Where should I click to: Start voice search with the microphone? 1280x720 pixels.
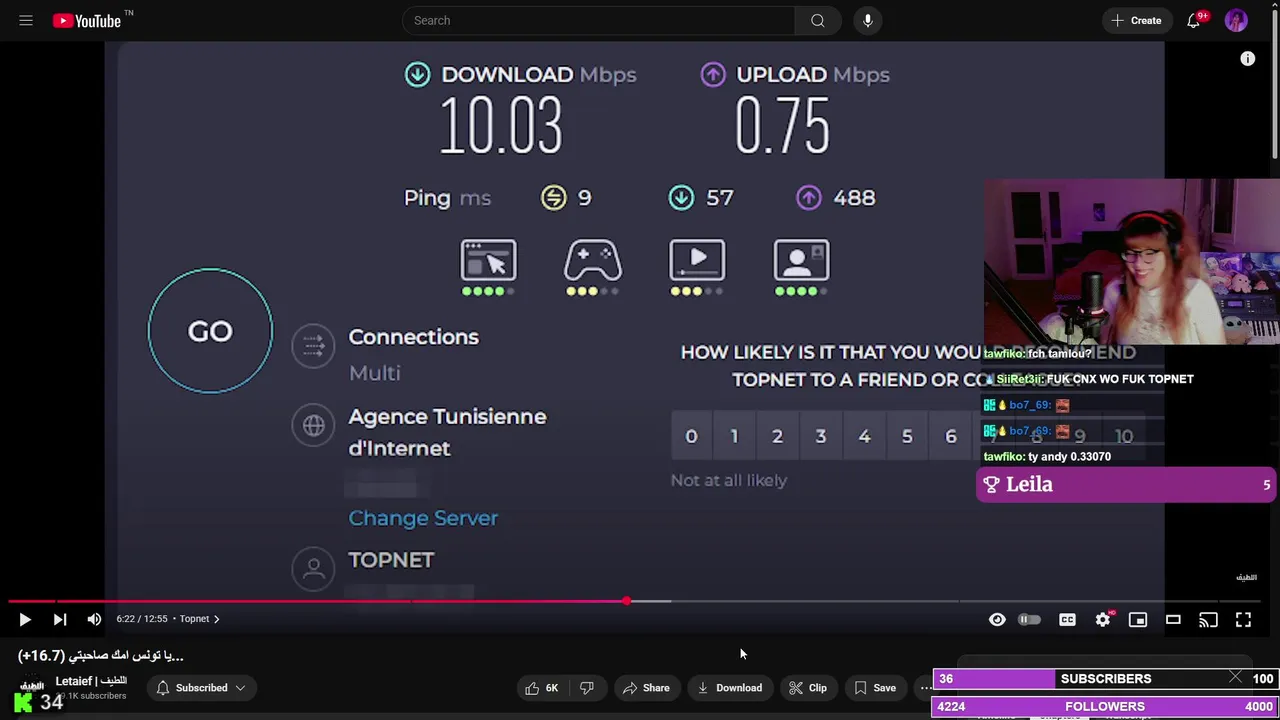coord(867,20)
